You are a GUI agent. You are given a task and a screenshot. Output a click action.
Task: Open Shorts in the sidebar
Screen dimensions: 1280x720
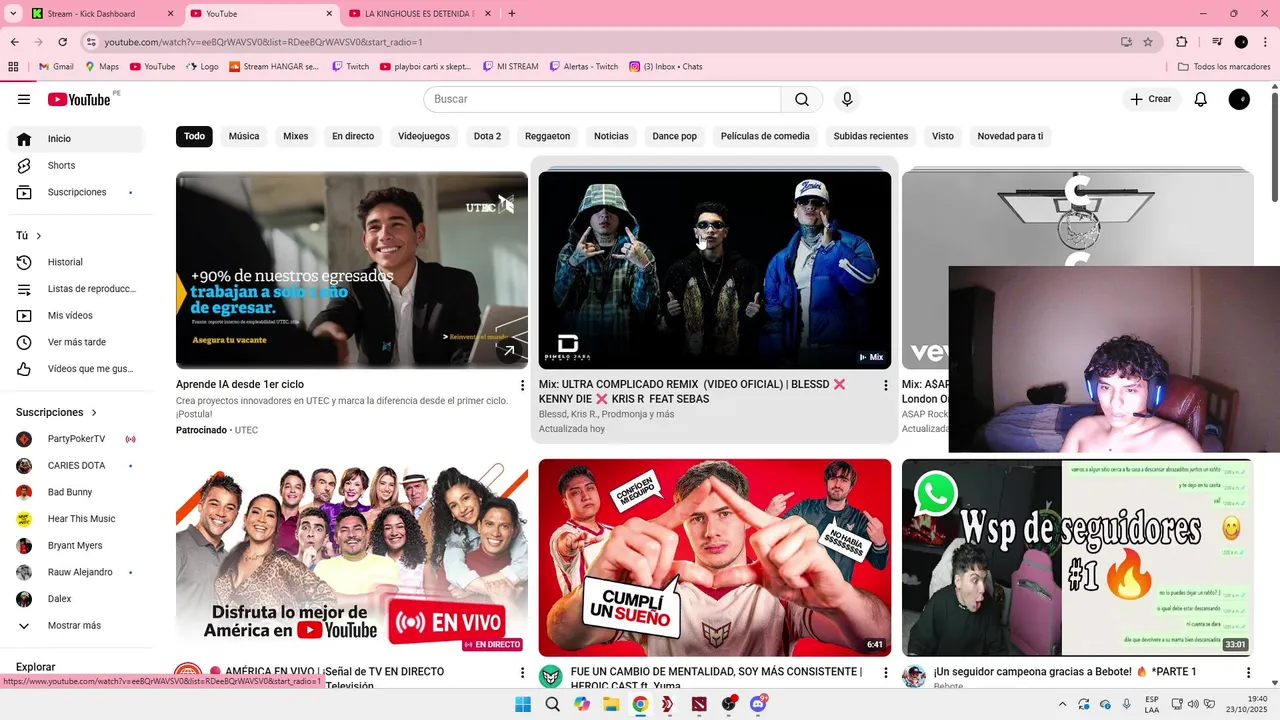click(x=76, y=165)
